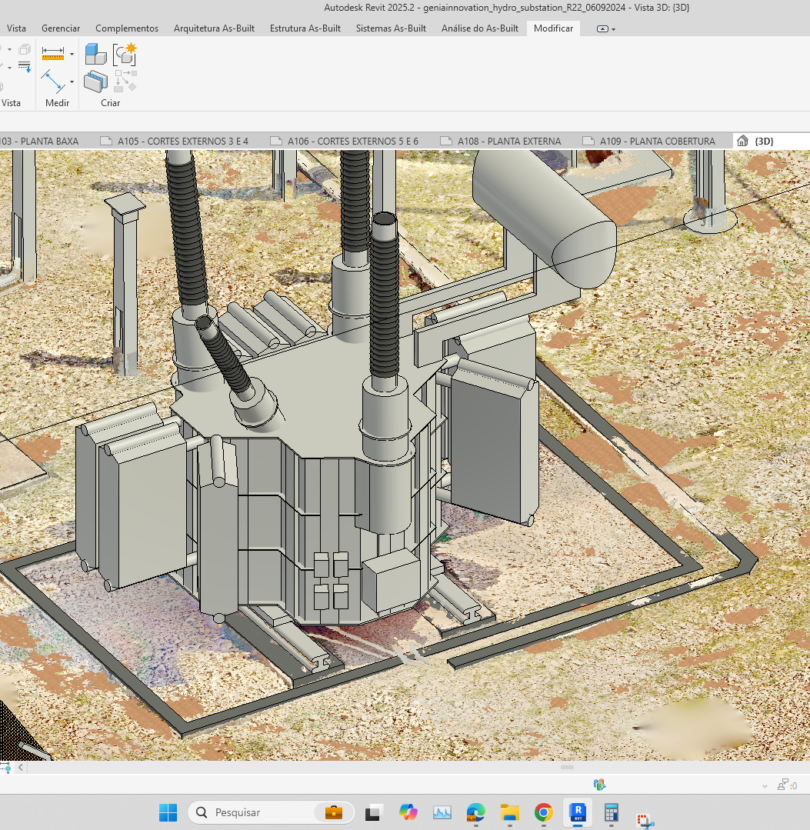Screen dimensions: 810x830
Task: Click the line work icon with blue arrow
Action: pos(24,66)
